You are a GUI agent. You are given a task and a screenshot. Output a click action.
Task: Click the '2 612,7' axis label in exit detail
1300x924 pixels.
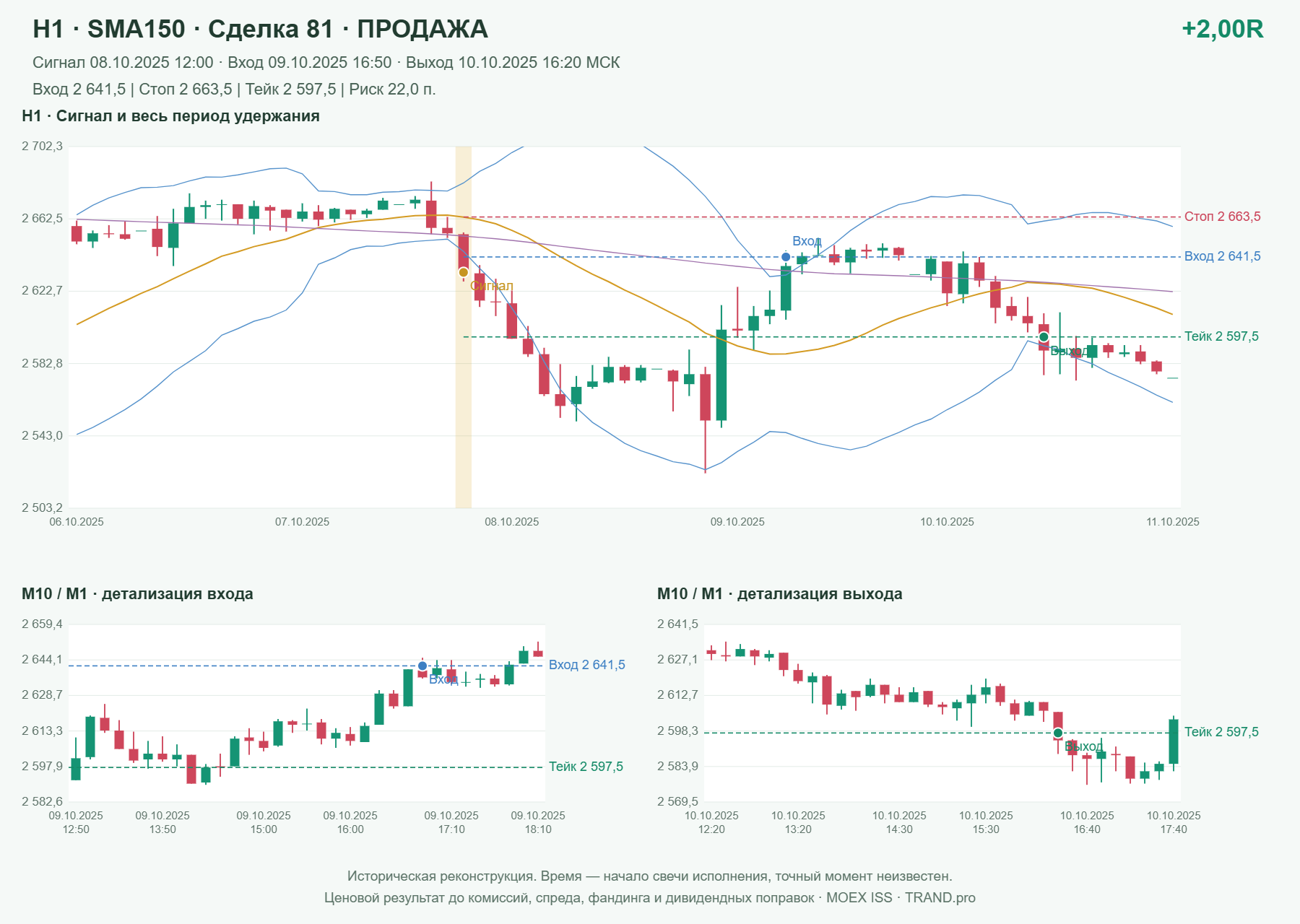[678, 695]
